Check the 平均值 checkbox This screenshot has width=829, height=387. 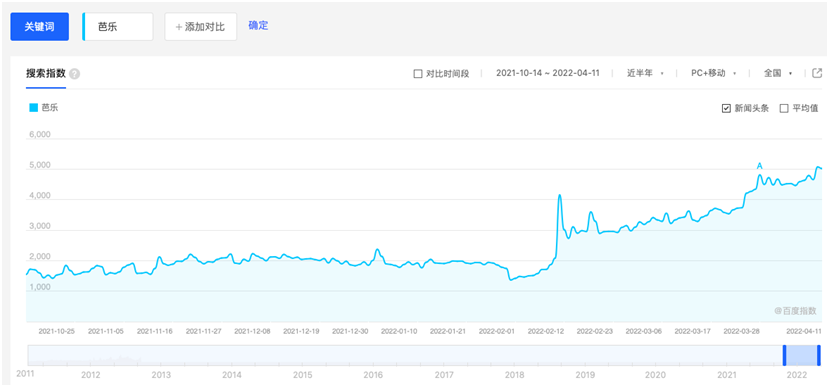pyautogui.click(x=784, y=108)
